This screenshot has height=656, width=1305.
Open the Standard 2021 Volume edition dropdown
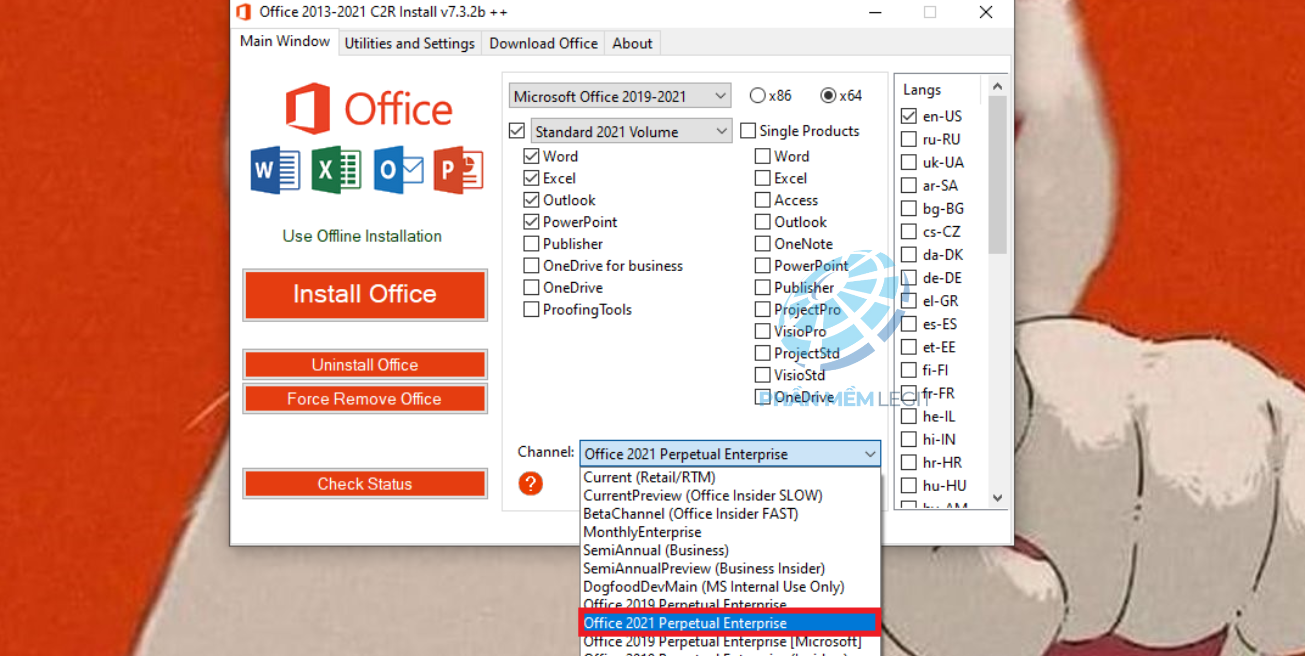tap(631, 131)
